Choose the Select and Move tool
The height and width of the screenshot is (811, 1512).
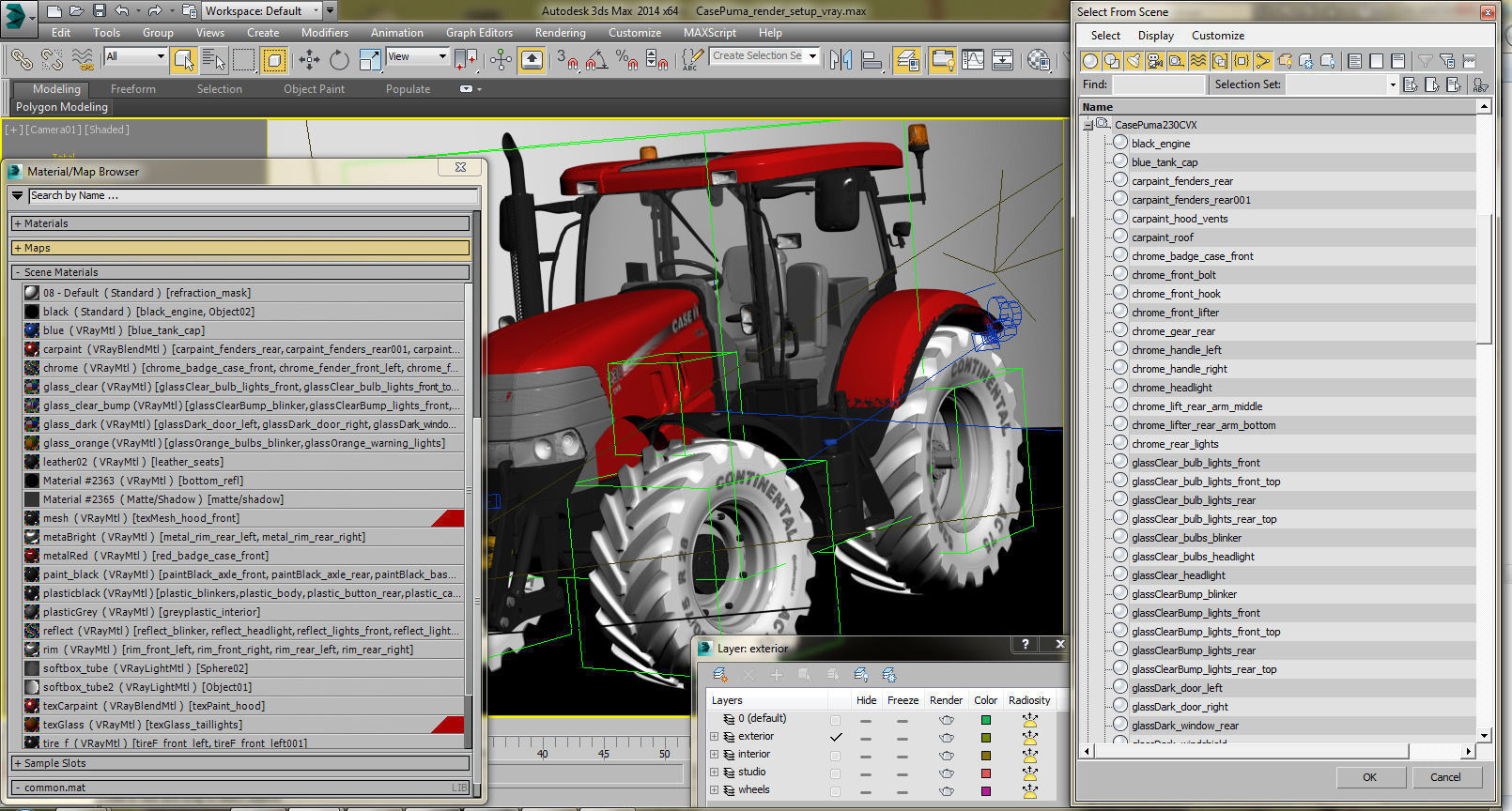point(309,61)
